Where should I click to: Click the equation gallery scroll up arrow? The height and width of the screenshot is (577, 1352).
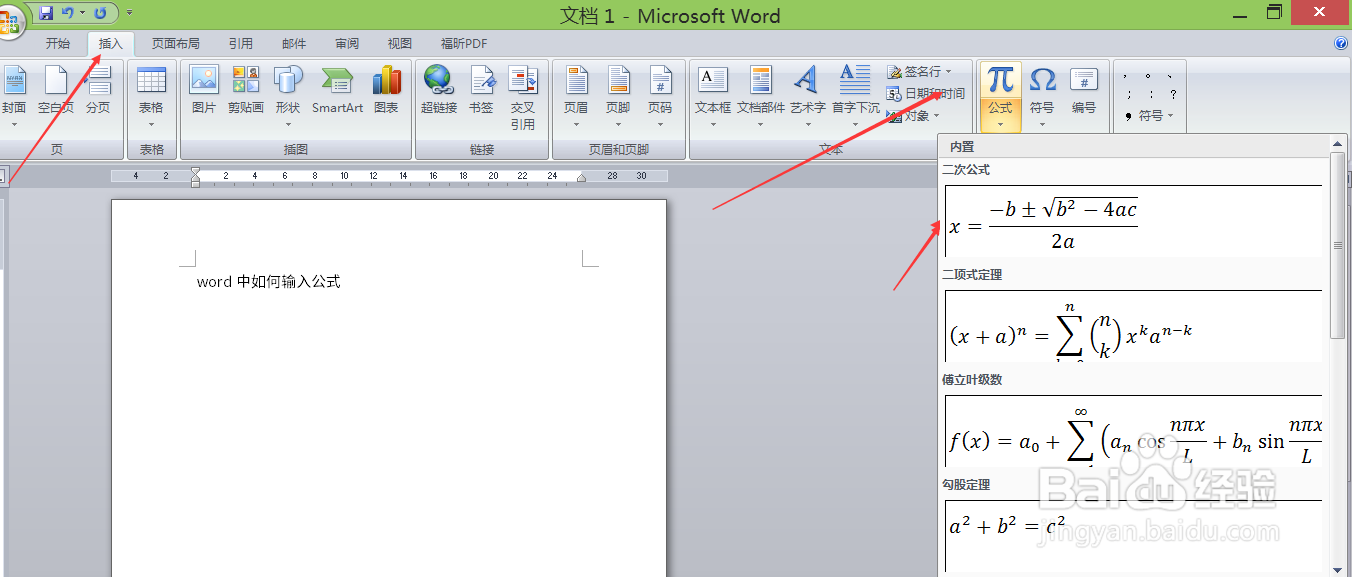tap(1338, 145)
